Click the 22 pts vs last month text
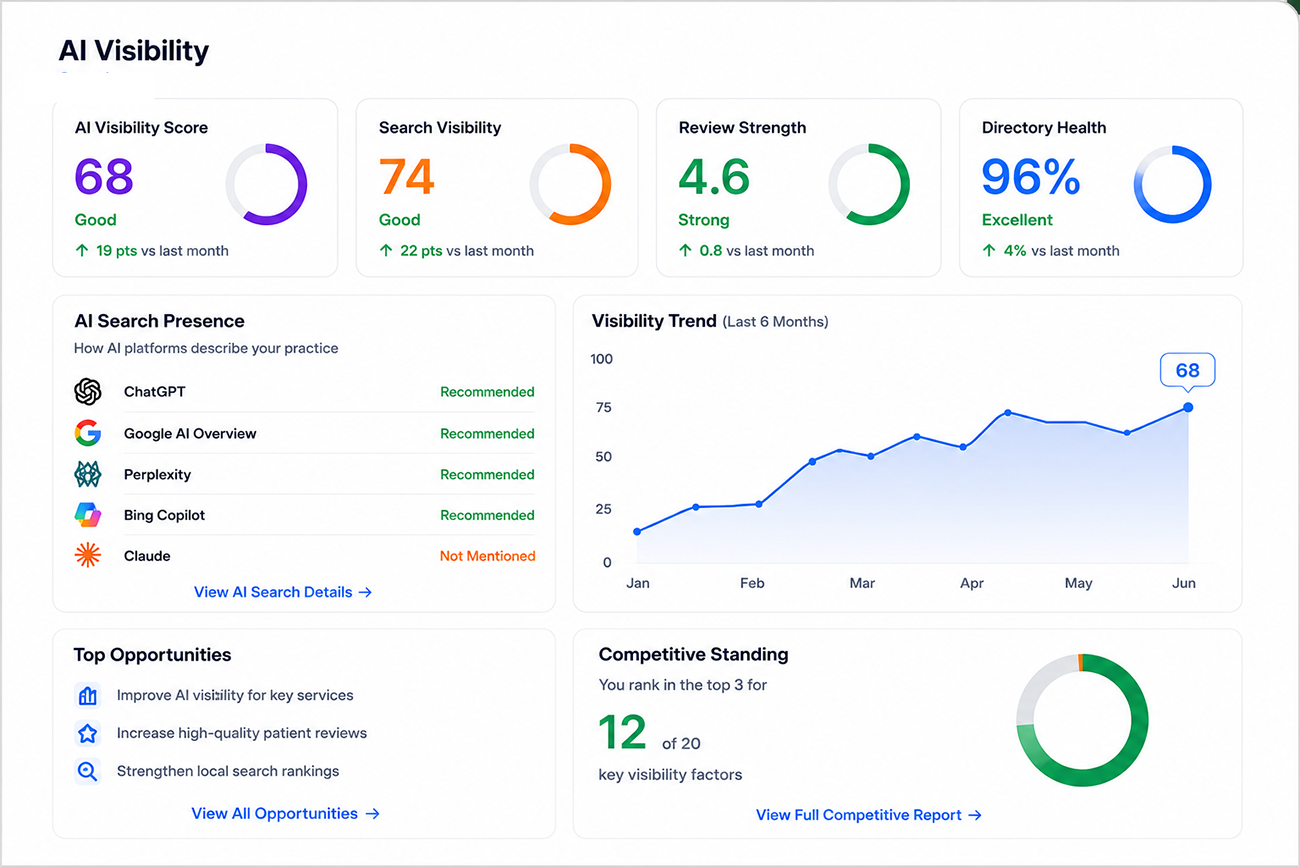The height and width of the screenshot is (867, 1300). (x=467, y=251)
